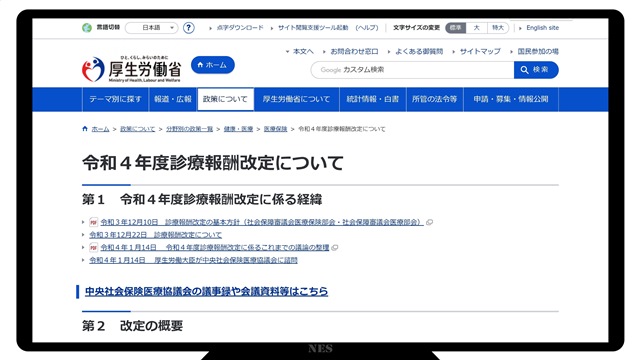Image resolution: width=640 pixels, height=360 pixels.
Task: Click the 文字サイズの変更 label
Action: (x=416, y=28)
